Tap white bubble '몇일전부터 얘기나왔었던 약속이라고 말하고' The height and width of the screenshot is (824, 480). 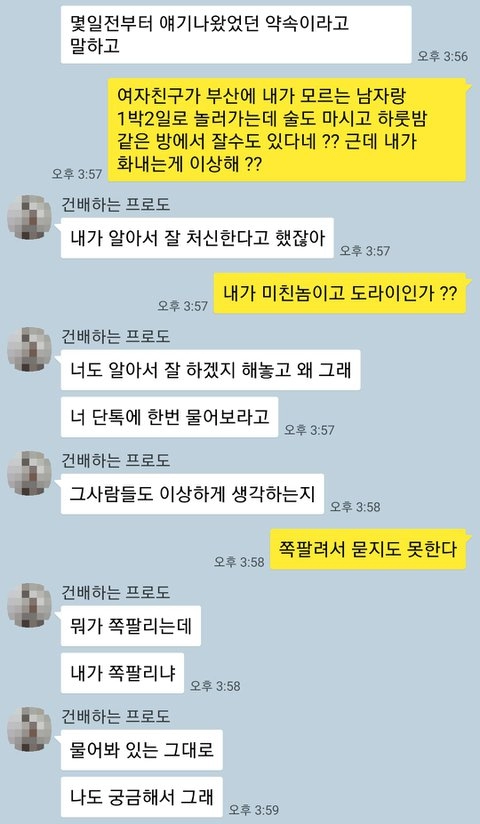click(236, 35)
